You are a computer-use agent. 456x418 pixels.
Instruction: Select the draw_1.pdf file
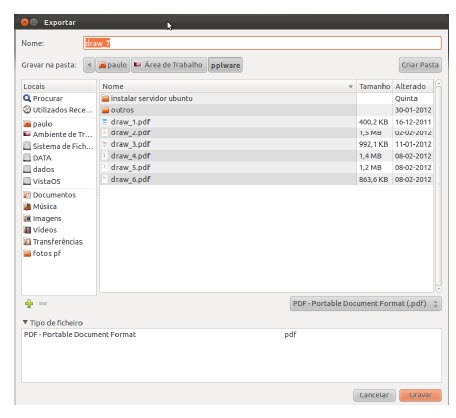[x=228, y=122]
